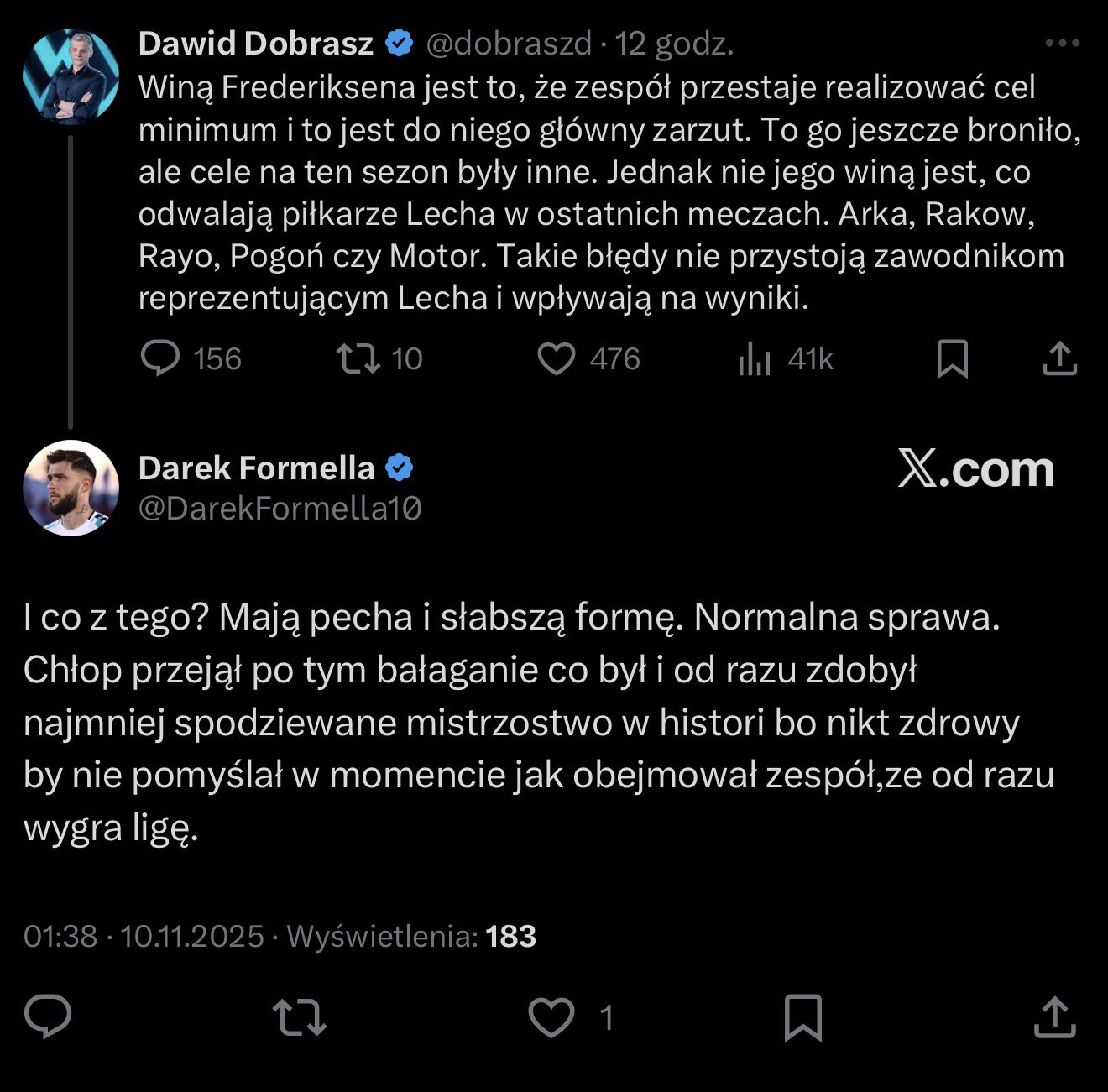This screenshot has width=1108, height=1092.
Task: Open Darek Formella's profile picture
Action: coord(71,488)
